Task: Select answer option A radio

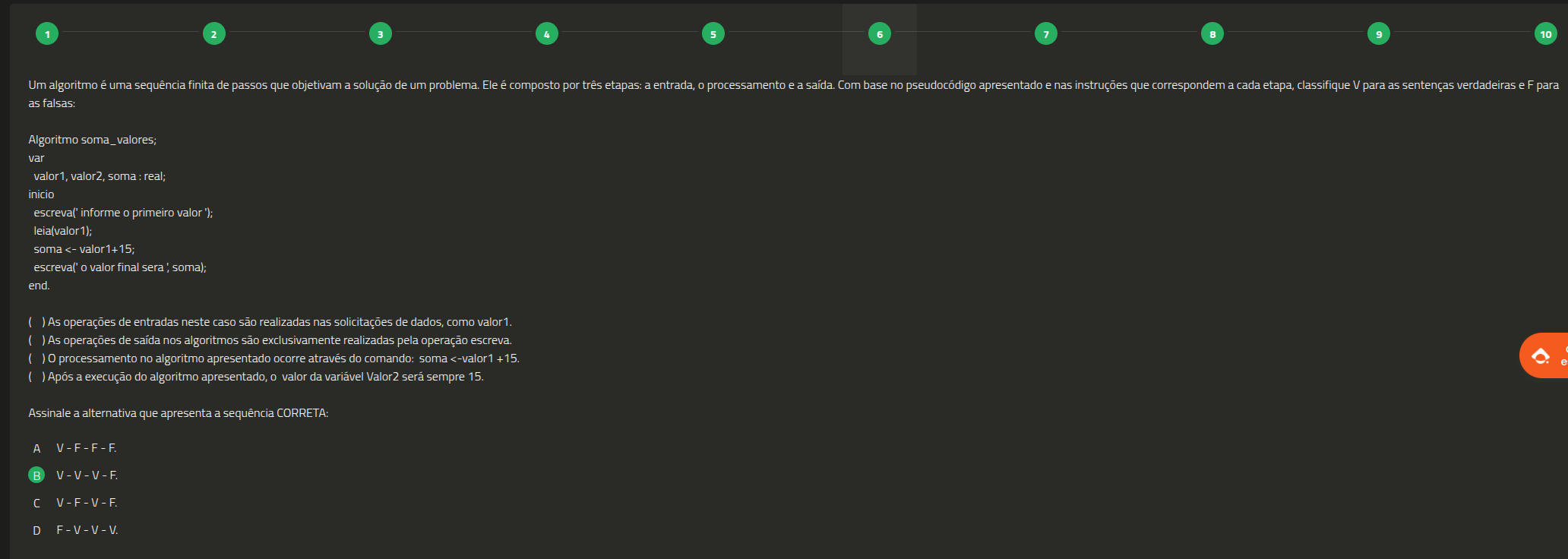Action: (x=36, y=448)
